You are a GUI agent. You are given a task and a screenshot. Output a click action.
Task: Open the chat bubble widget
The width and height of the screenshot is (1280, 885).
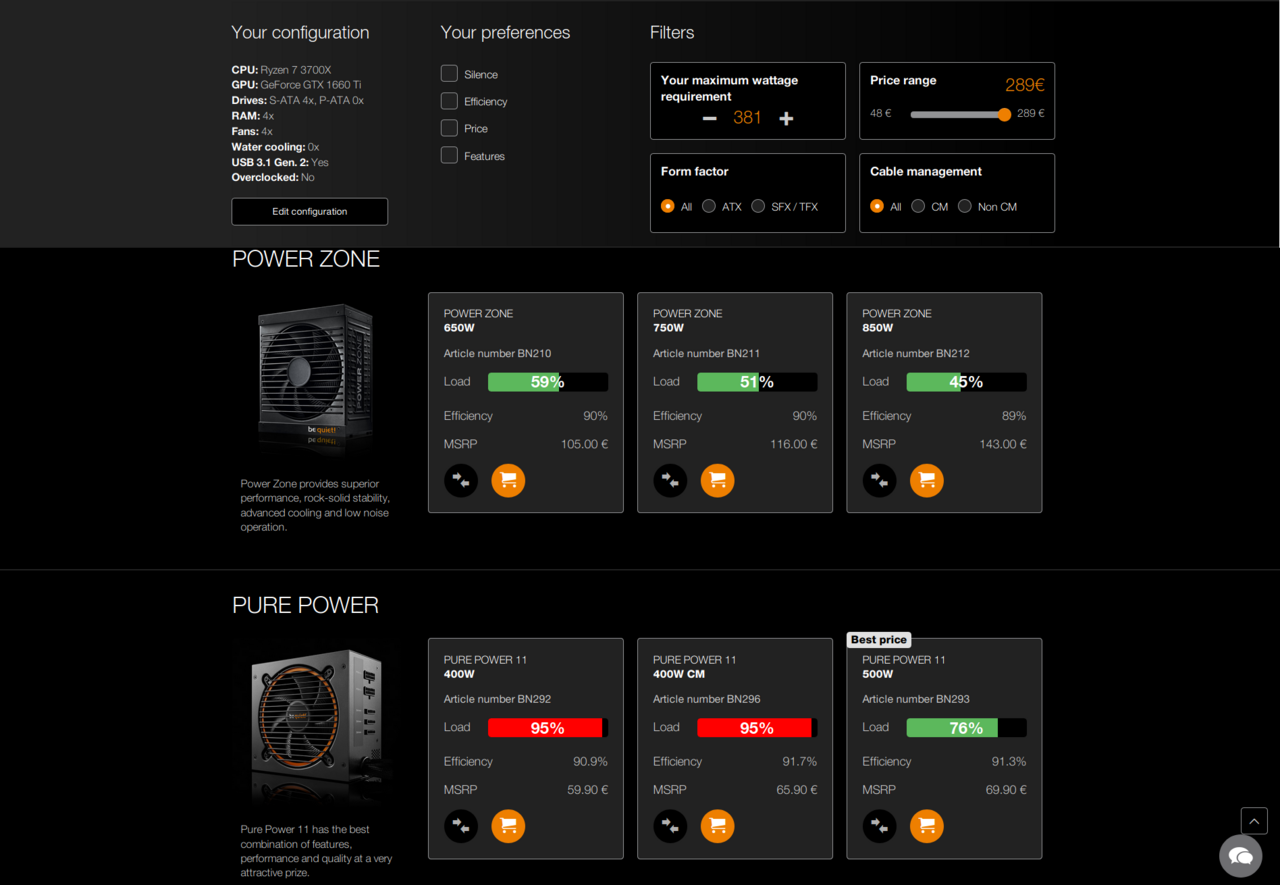(1240, 856)
